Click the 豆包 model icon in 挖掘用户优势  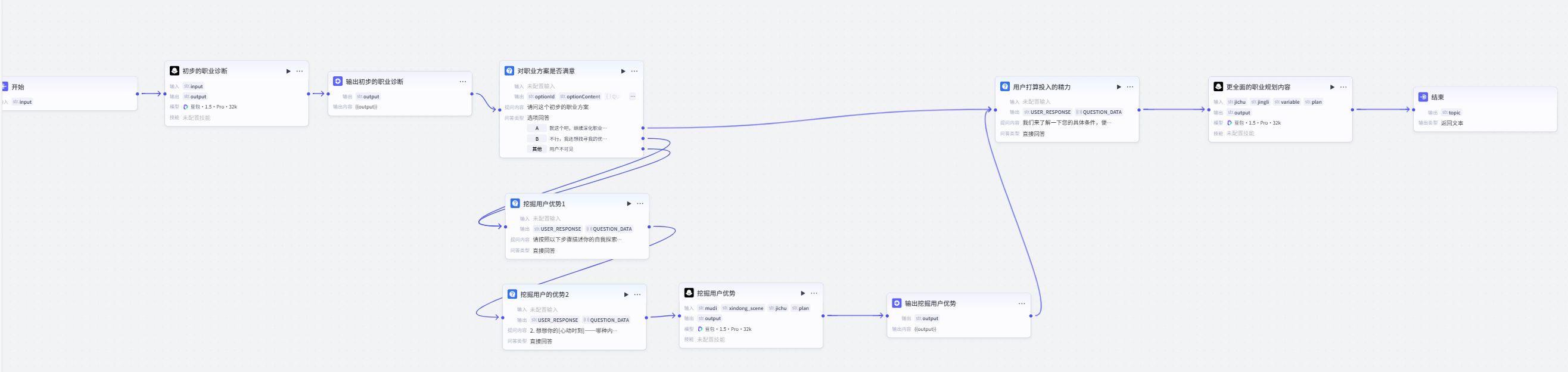700,330
